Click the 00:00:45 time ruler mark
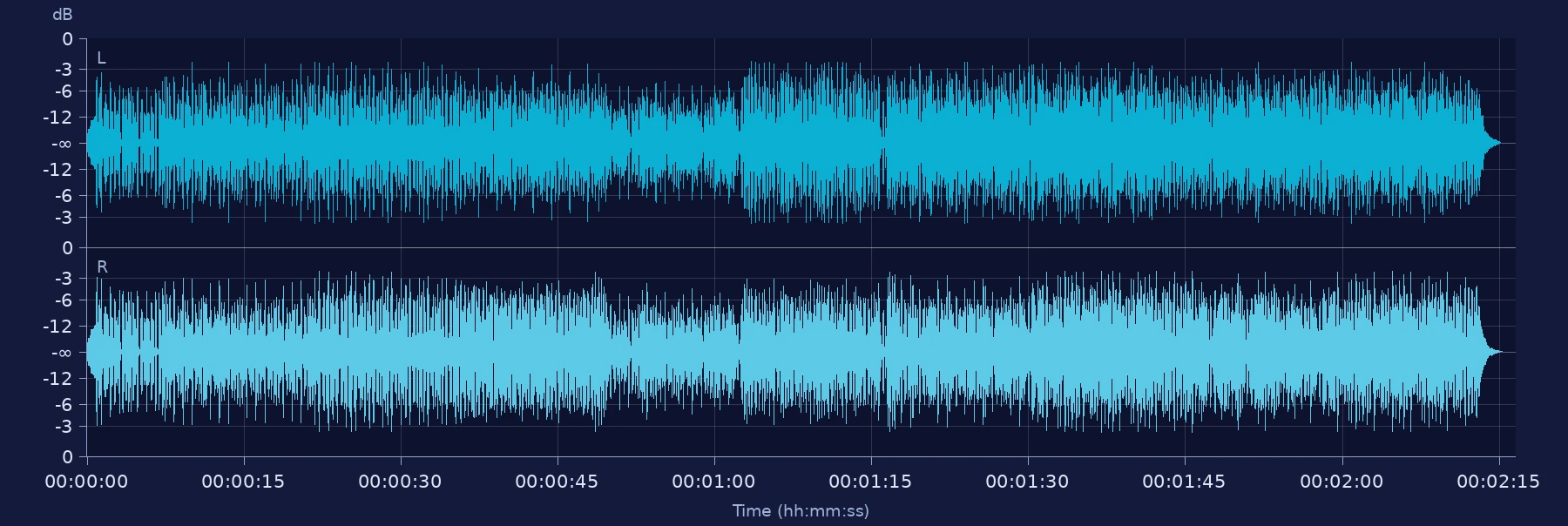Image resolution: width=1568 pixels, height=526 pixels. pos(557,482)
